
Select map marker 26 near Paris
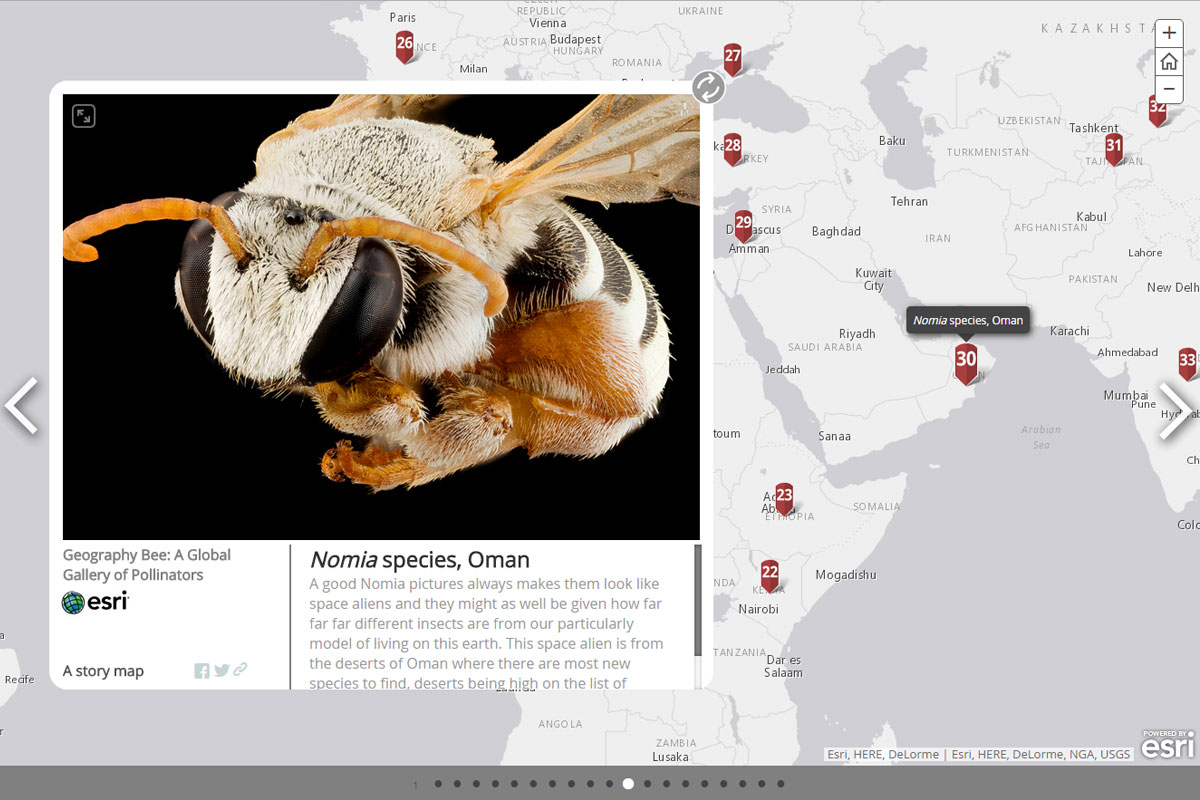405,45
